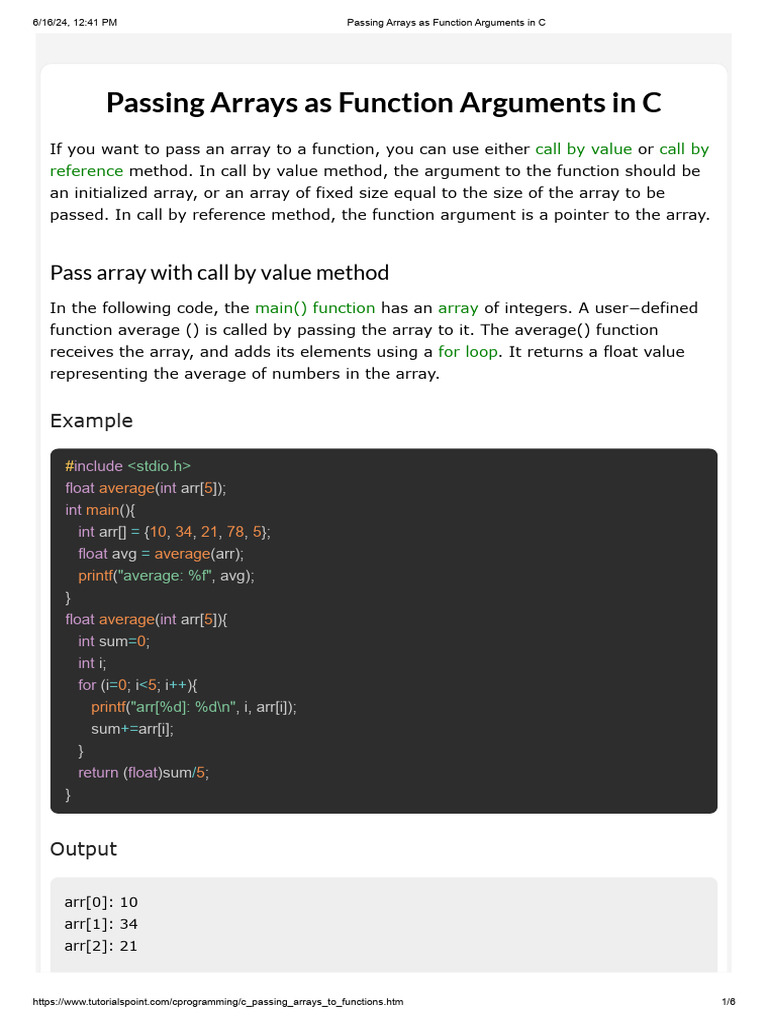Follow the green "array" hyperlink
768x1024 pixels.
[x=459, y=308]
